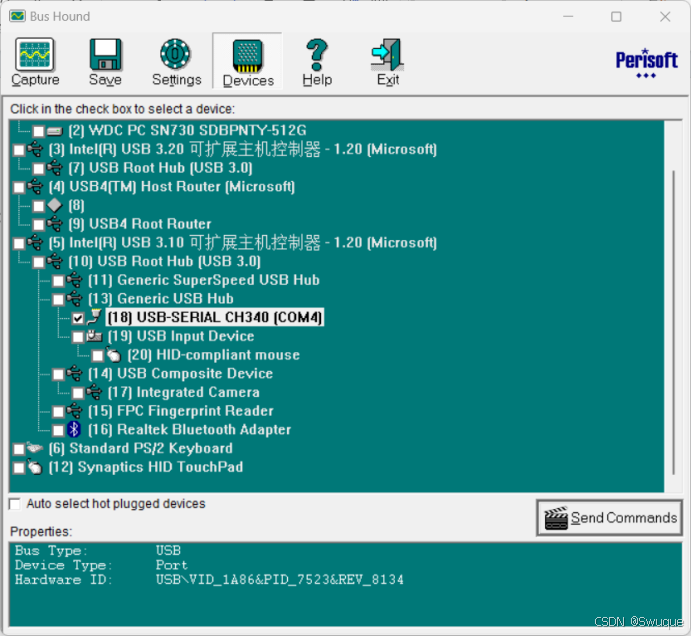Screen dimensions: 692x636
Task: Click icon of USB Input Device
Action: pos(94,336)
